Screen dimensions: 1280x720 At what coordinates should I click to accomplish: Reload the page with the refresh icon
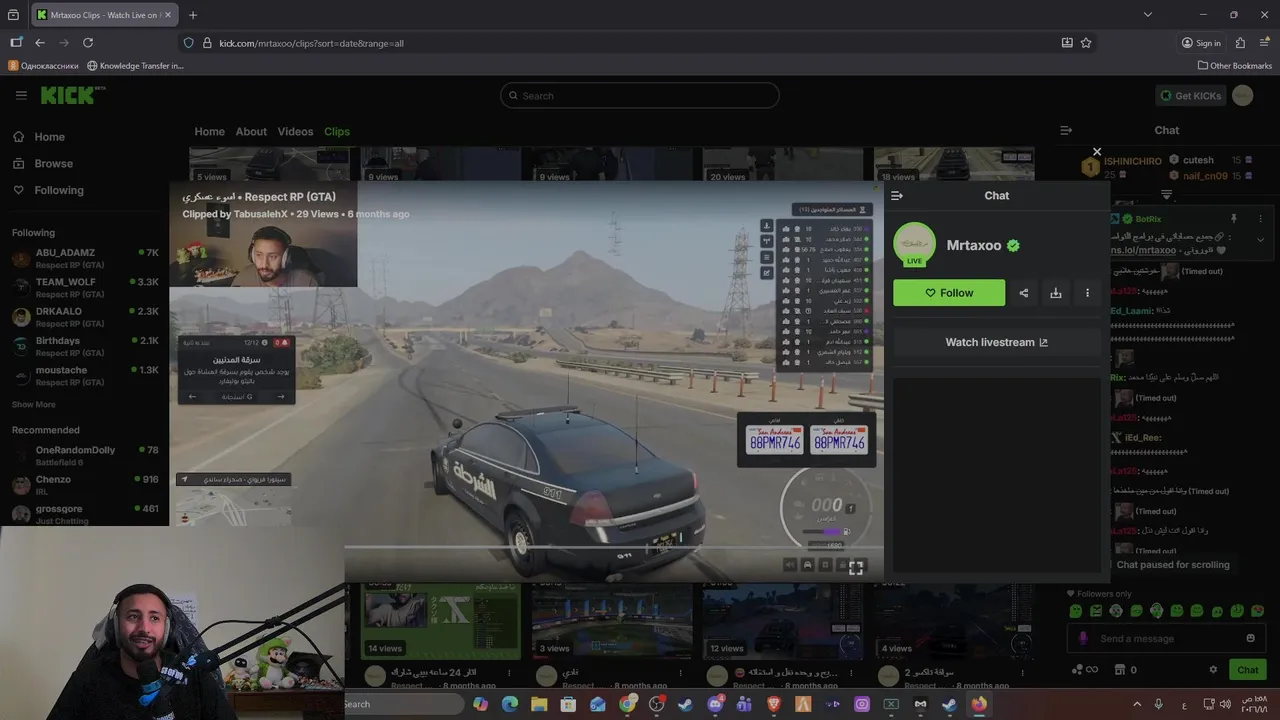pyautogui.click(x=88, y=43)
